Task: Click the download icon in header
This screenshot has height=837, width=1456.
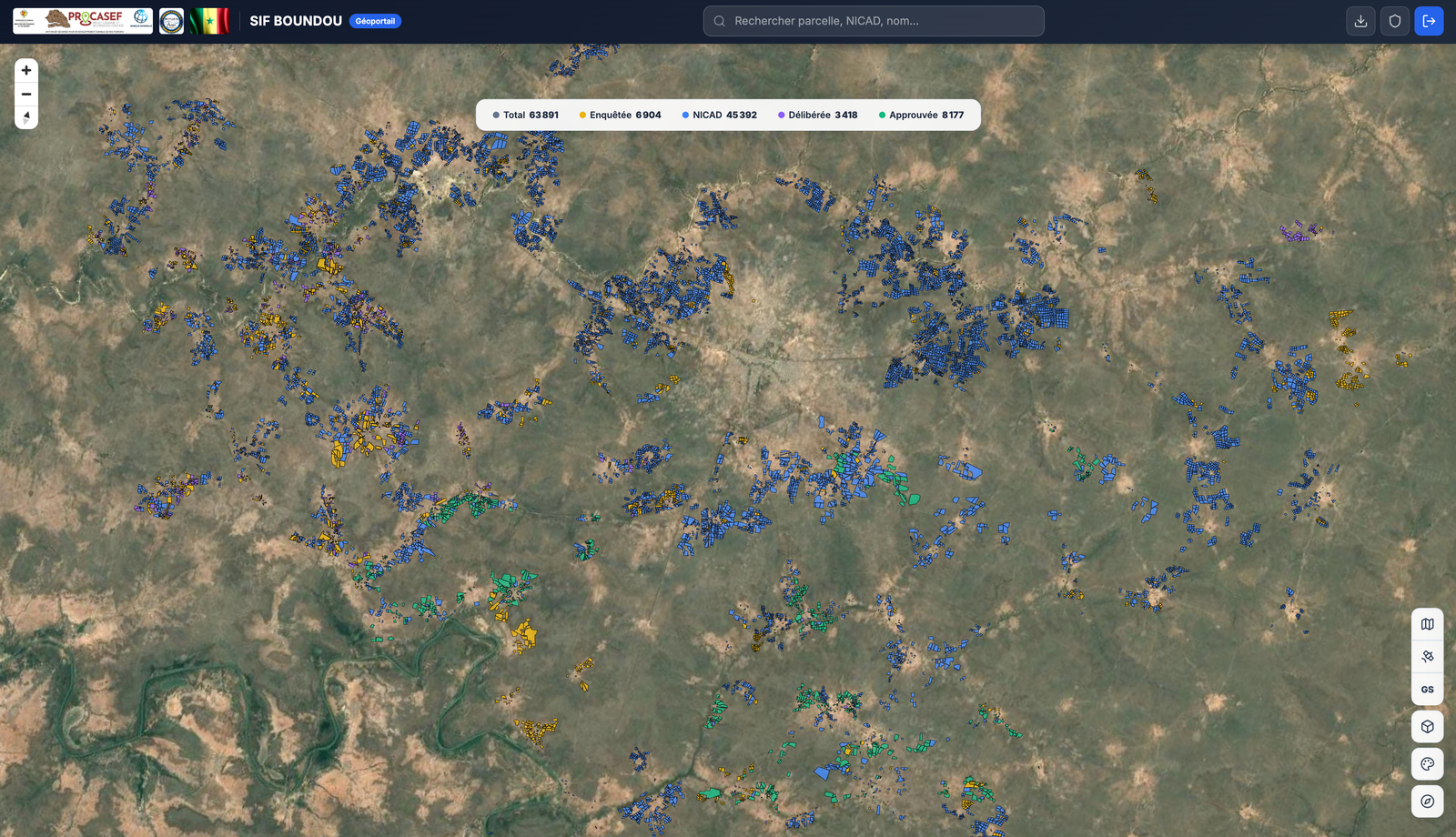Action: pyautogui.click(x=1360, y=21)
